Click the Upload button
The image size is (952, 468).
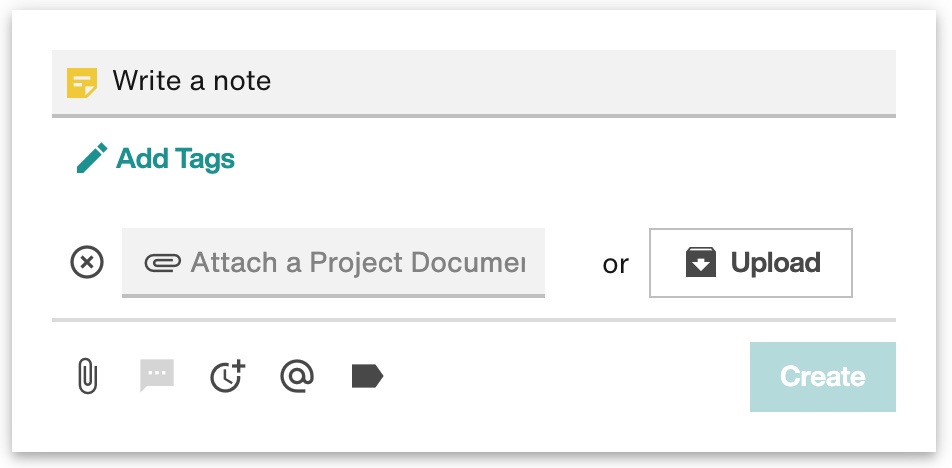pos(750,263)
